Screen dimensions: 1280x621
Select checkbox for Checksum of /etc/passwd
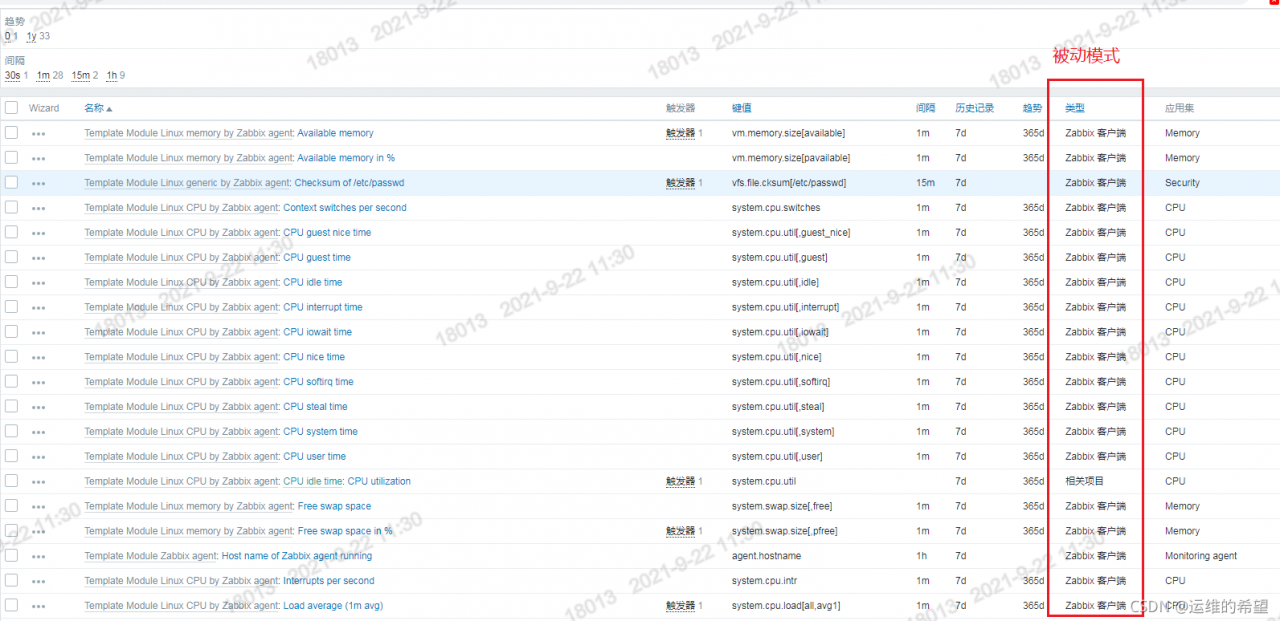pyautogui.click(x=11, y=182)
